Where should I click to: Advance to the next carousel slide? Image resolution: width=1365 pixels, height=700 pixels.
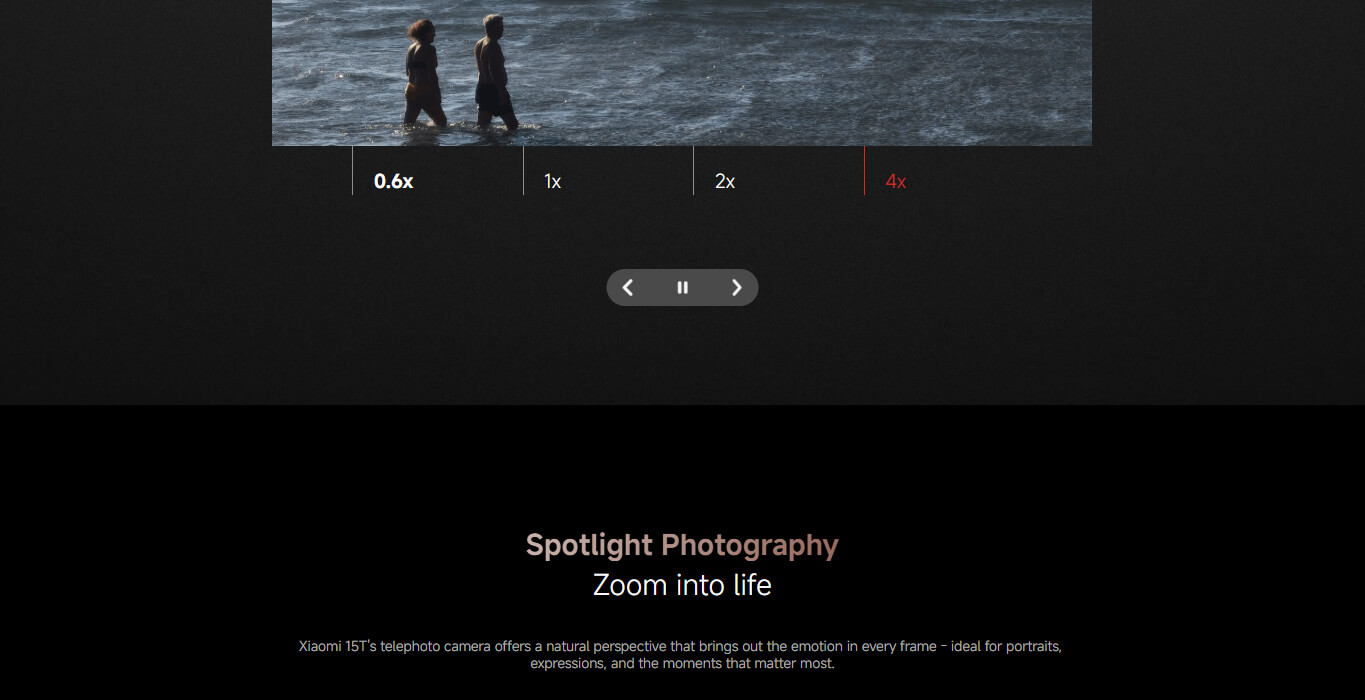pos(737,288)
